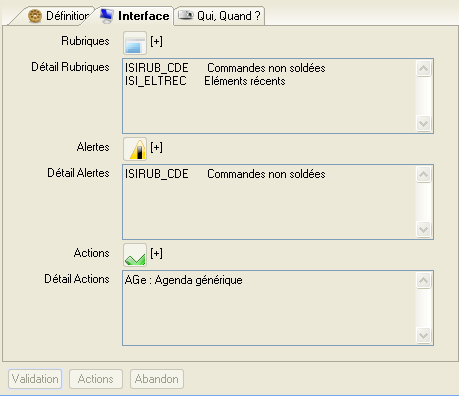The width and height of the screenshot is (459, 396).
Task: Click the Détail Alertes label
Action: click(x=78, y=173)
